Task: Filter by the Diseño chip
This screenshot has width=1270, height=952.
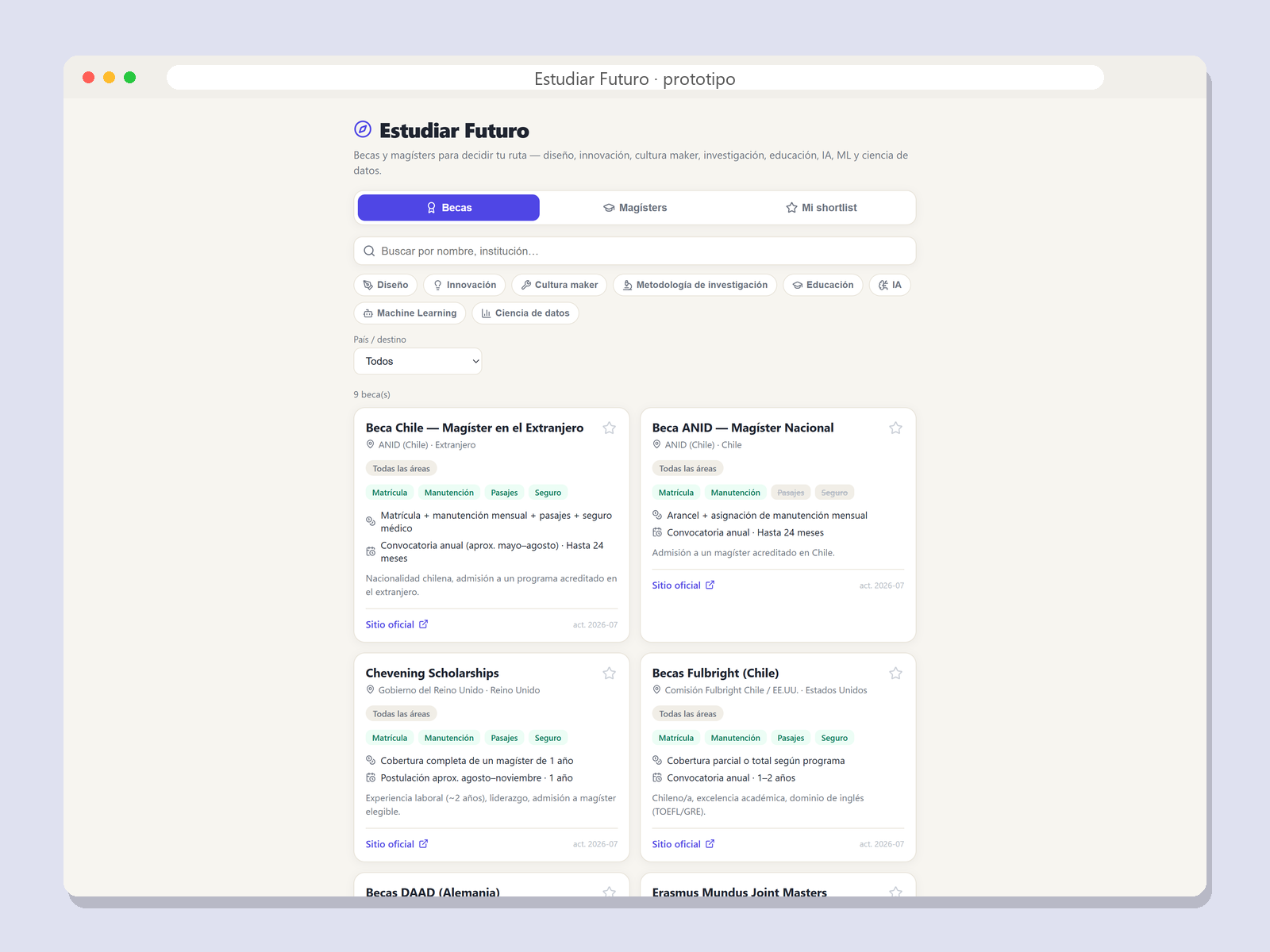Action: [386, 285]
